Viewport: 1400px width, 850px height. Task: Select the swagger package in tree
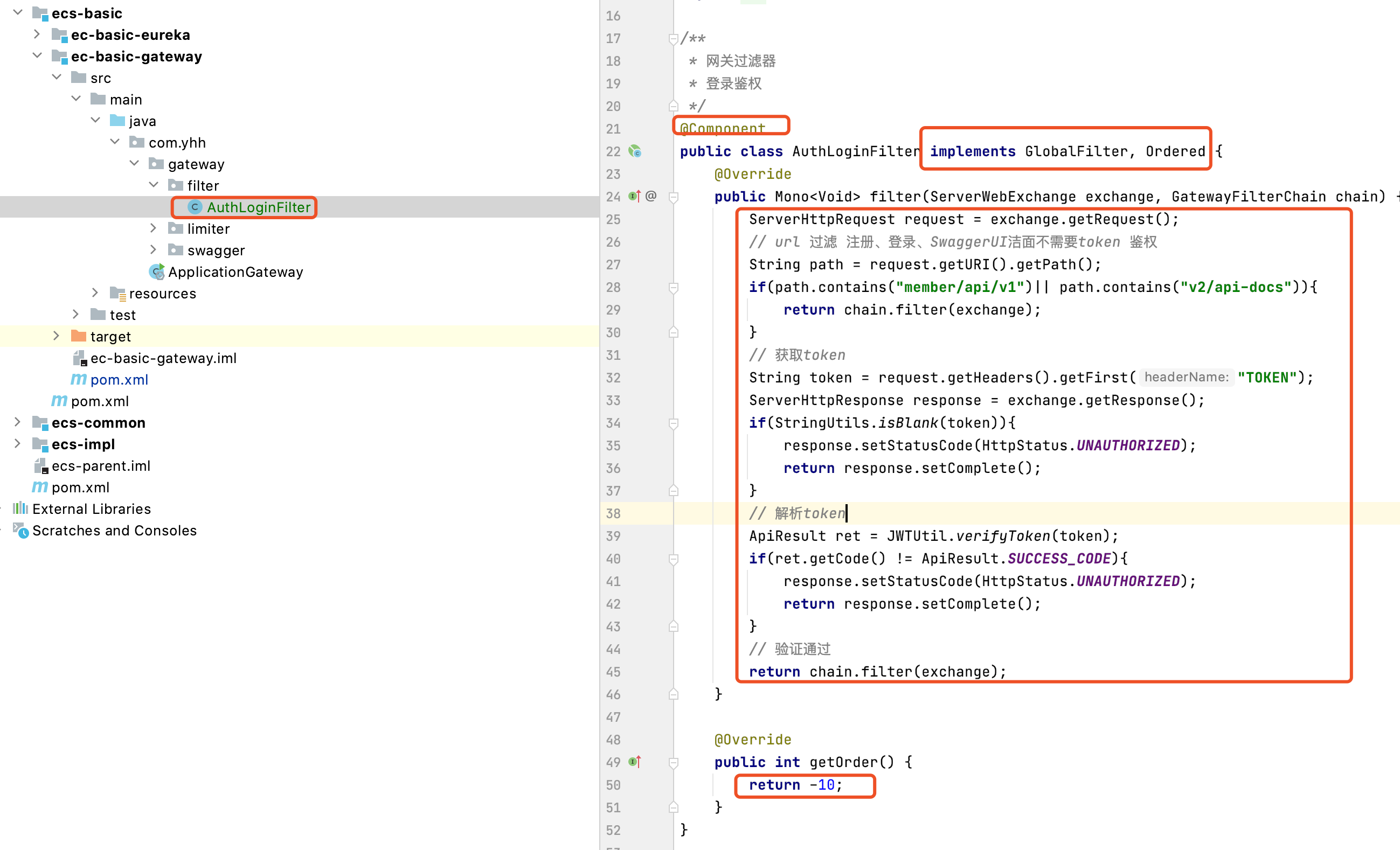pos(216,250)
